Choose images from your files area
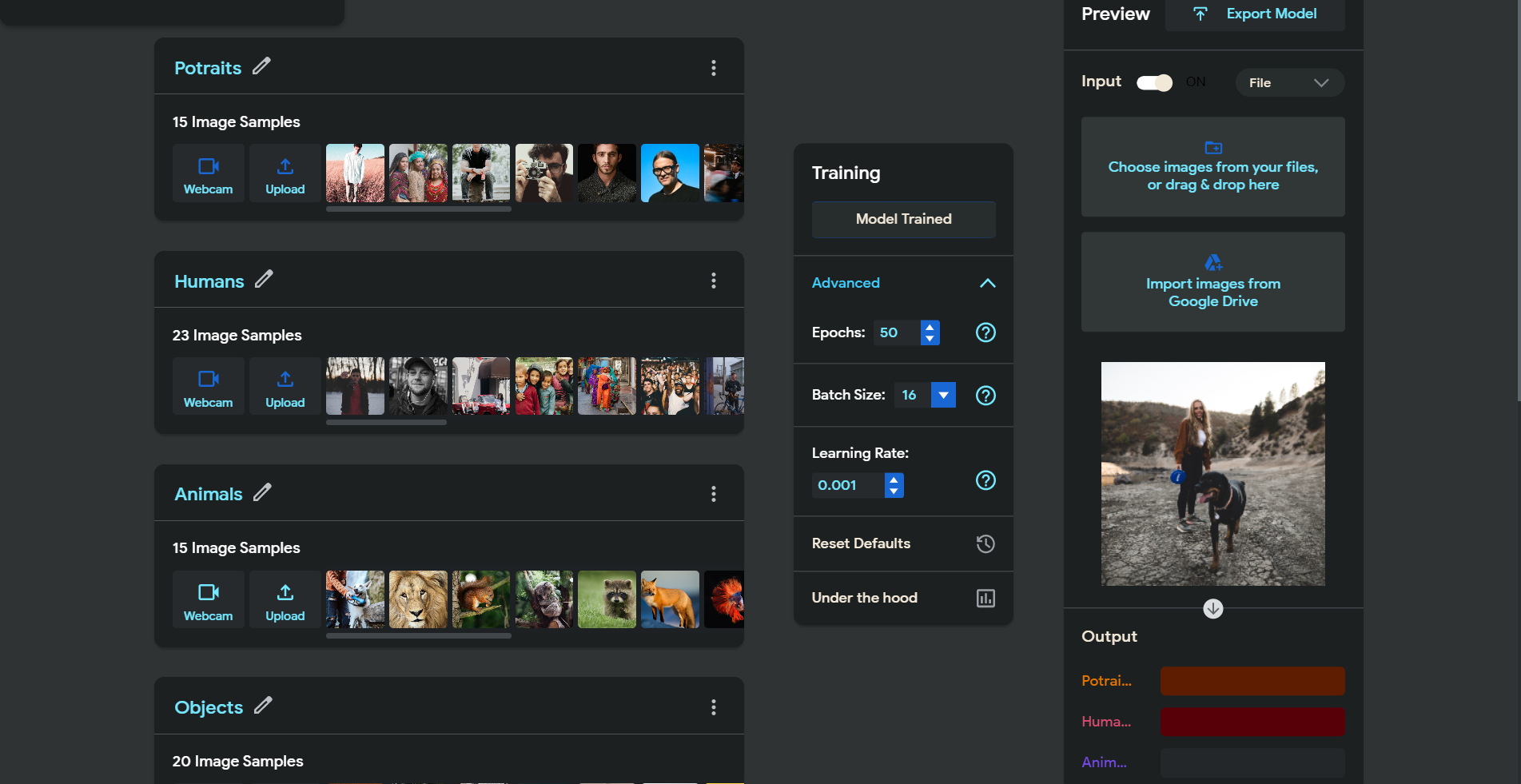Image resolution: width=1521 pixels, height=784 pixels. (1213, 167)
